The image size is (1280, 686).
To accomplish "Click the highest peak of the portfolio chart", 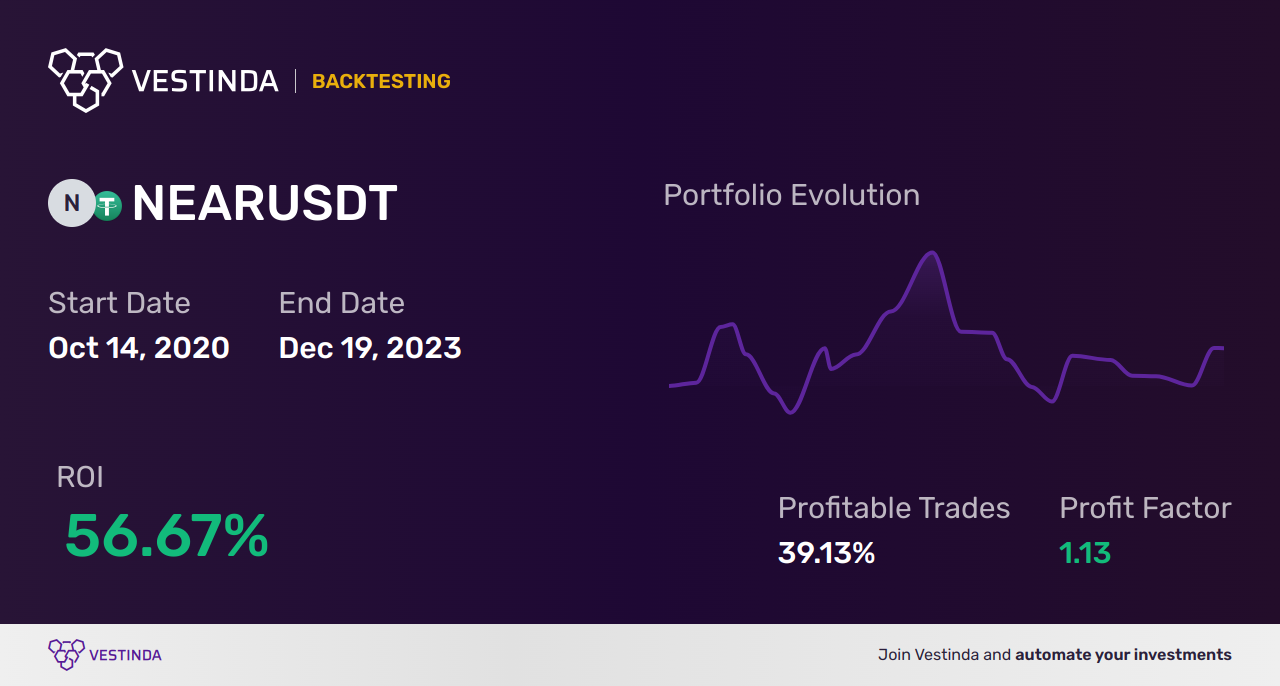I will [932, 253].
